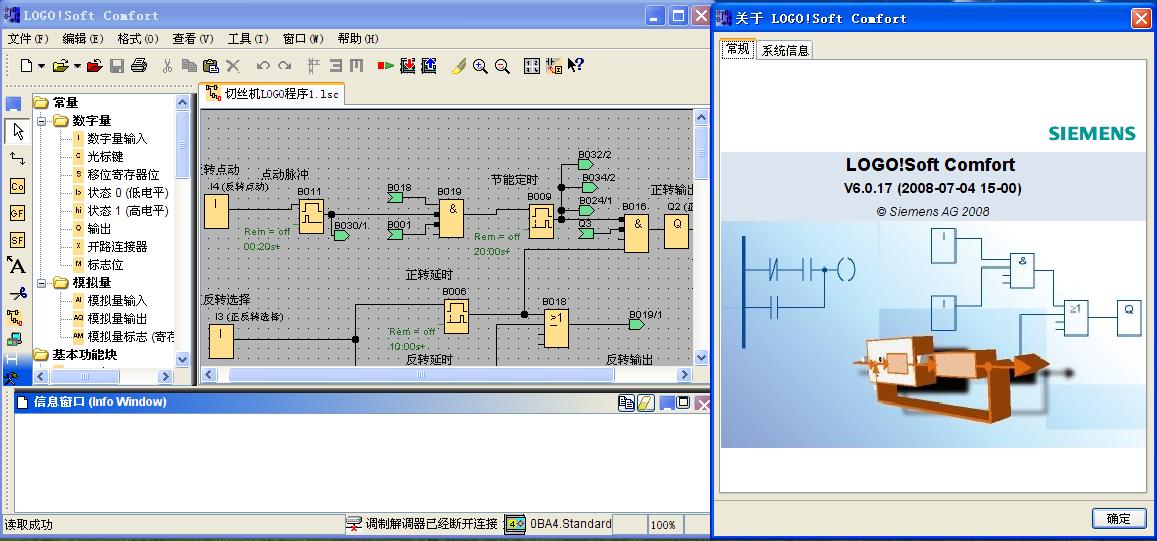Select 数字量输入 in the tree
1157x541 pixels.
[117, 139]
